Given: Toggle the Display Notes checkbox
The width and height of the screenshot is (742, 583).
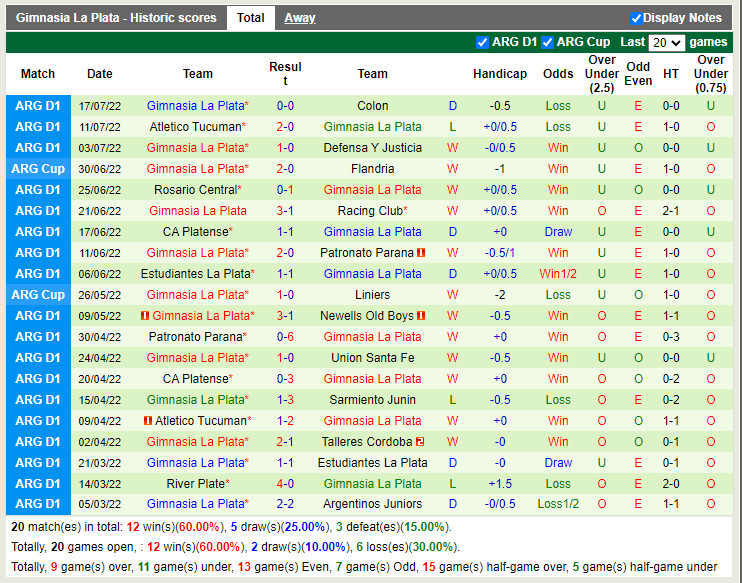Looking at the screenshot, I should pyautogui.click(x=636, y=18).
